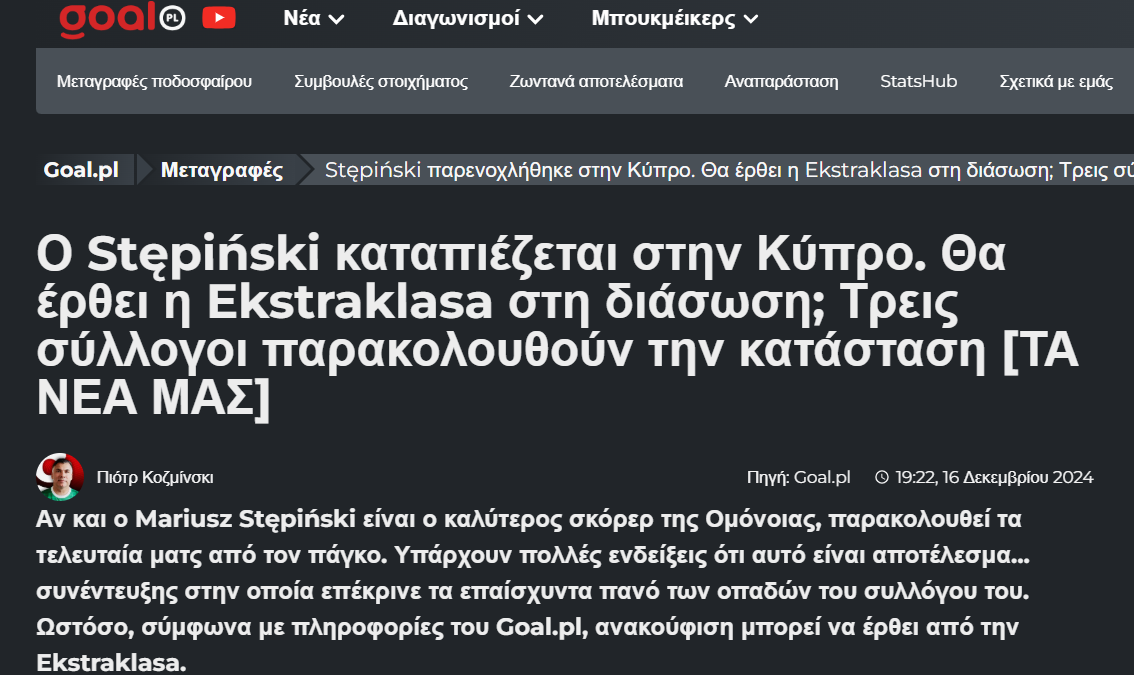
Task: Open the YouTube channel icon
Action: tap(219, 17)
